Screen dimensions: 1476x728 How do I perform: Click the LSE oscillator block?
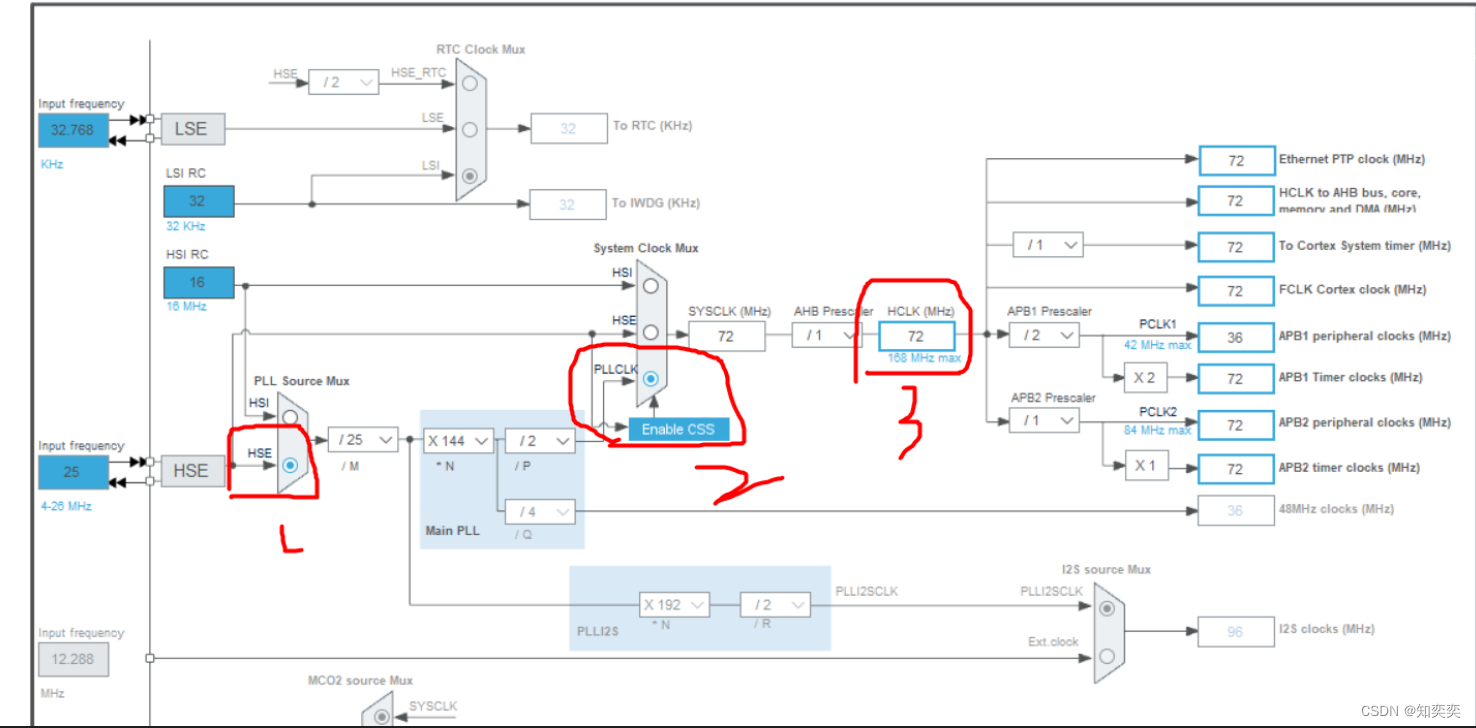(191, 129)
